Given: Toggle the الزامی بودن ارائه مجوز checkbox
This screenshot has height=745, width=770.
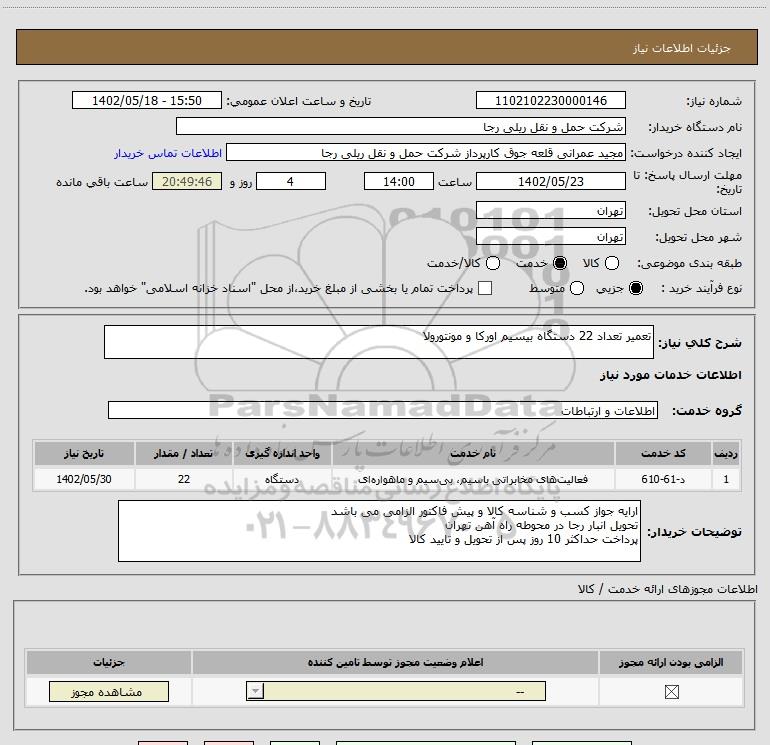Looking at the screenshot, I should point(671,692).
